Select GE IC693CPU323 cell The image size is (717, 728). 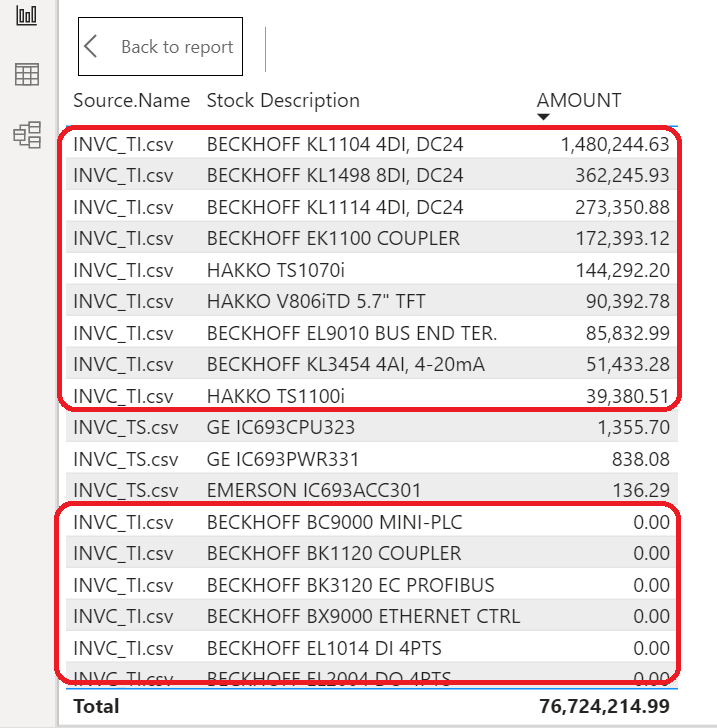click(280, 428)
